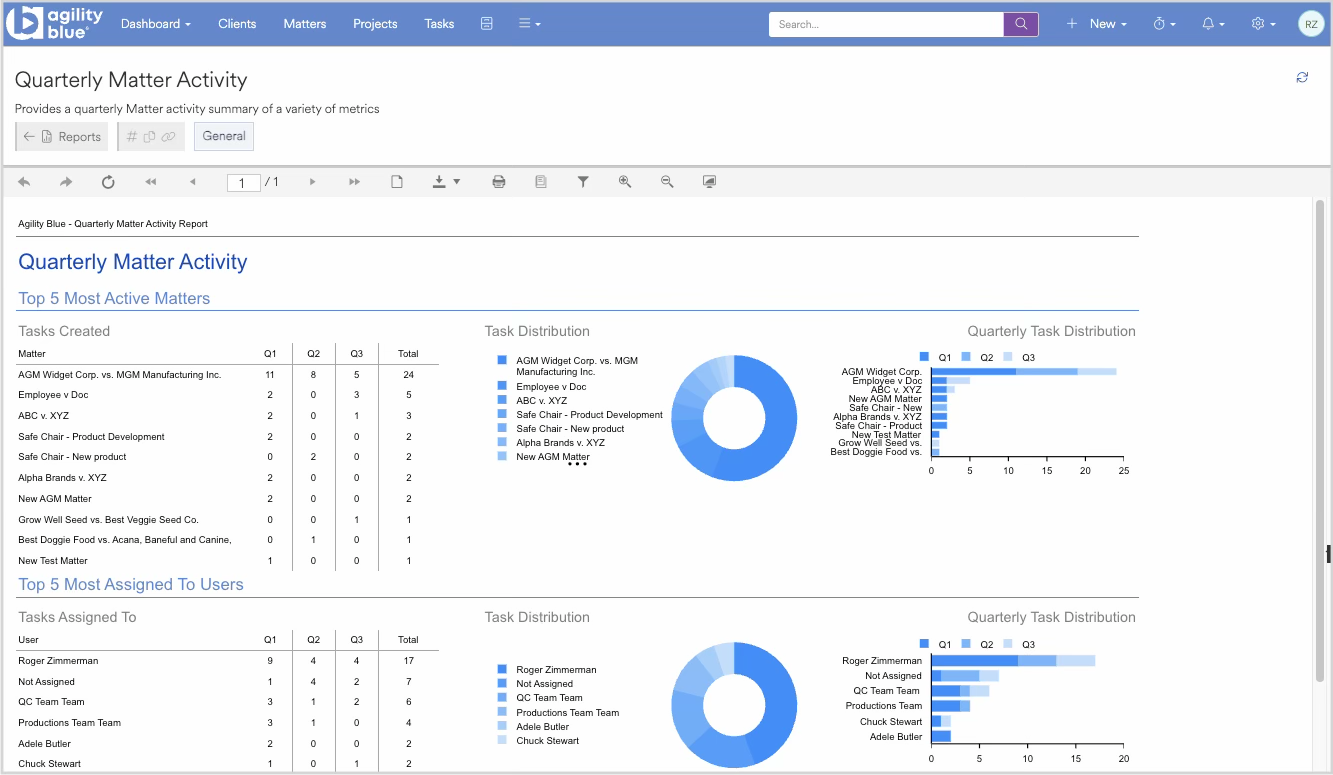Click the Matter column header
The height and width of the screenshot is (775, 1333).
32,354
